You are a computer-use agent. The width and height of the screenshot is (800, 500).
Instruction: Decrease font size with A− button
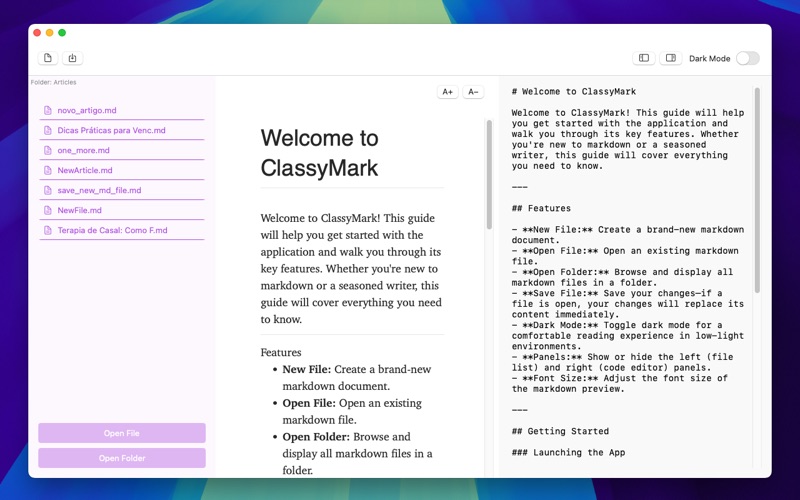click(473, 92)
